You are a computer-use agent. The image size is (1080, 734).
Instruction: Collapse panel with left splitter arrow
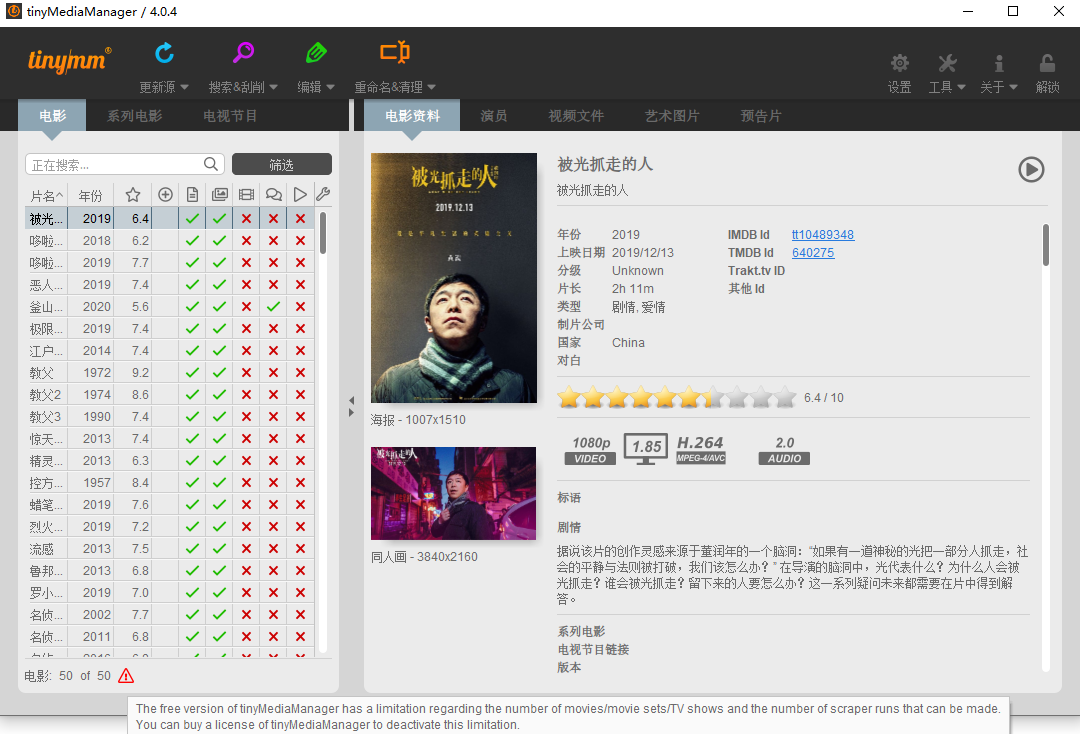(351, 401)
